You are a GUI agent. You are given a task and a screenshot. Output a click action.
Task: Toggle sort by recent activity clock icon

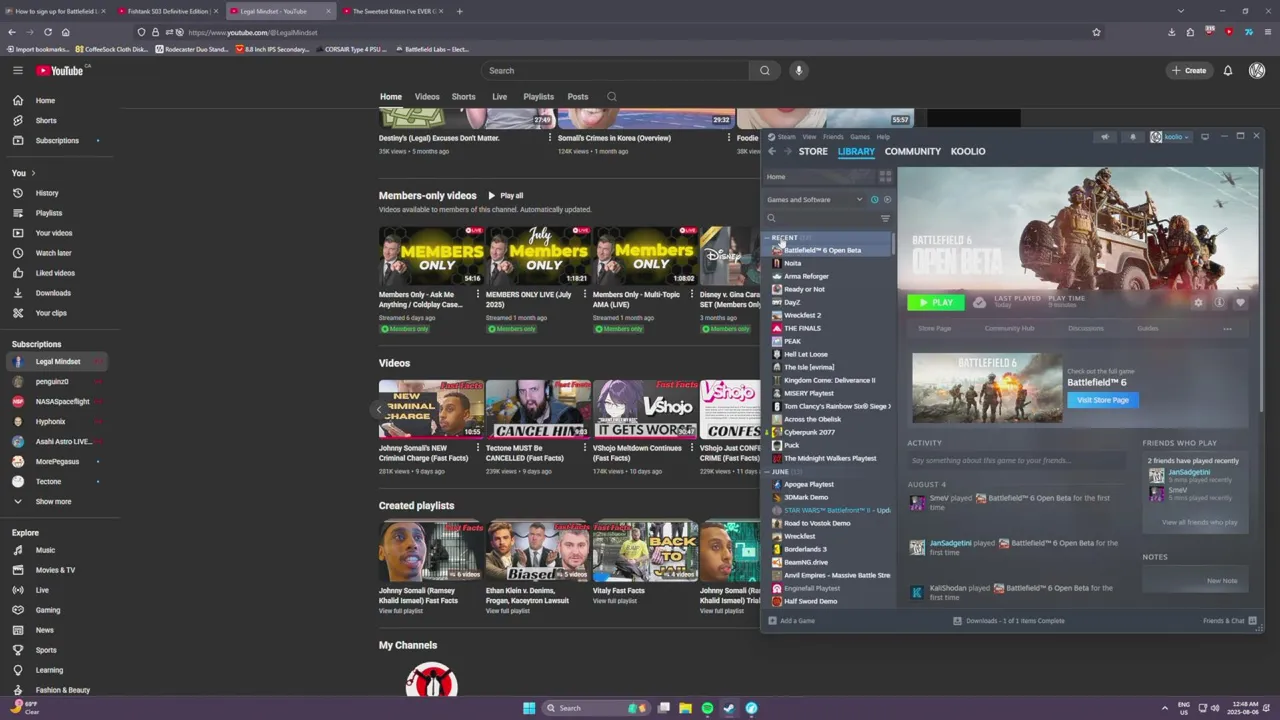874,199
